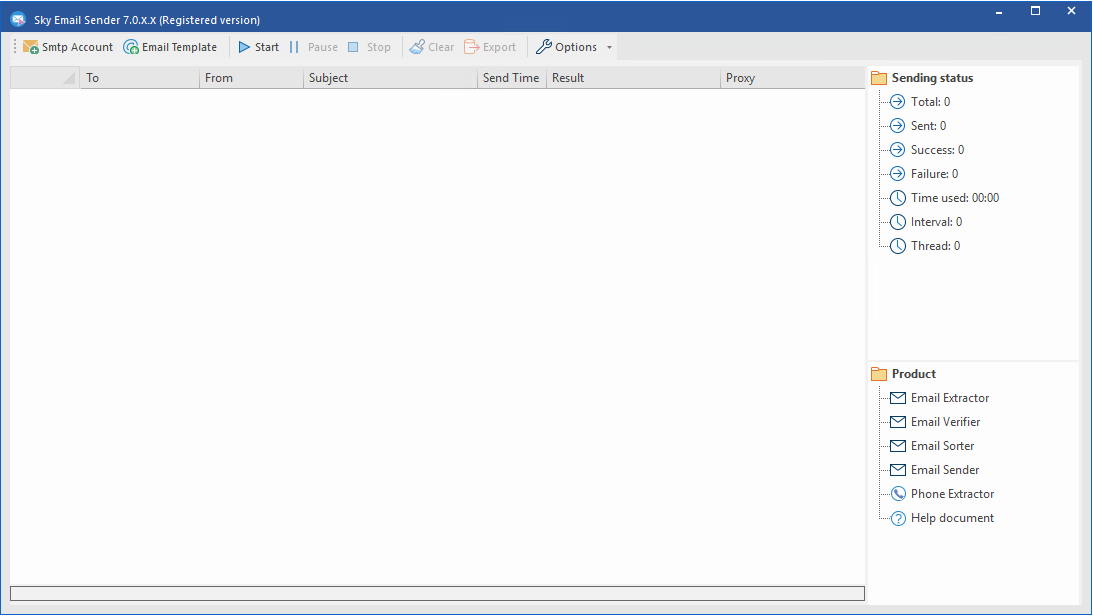Viewport: 1093px width, 616px height.
Task: Click the envelope icon for Email Sender
Action: 898,470
